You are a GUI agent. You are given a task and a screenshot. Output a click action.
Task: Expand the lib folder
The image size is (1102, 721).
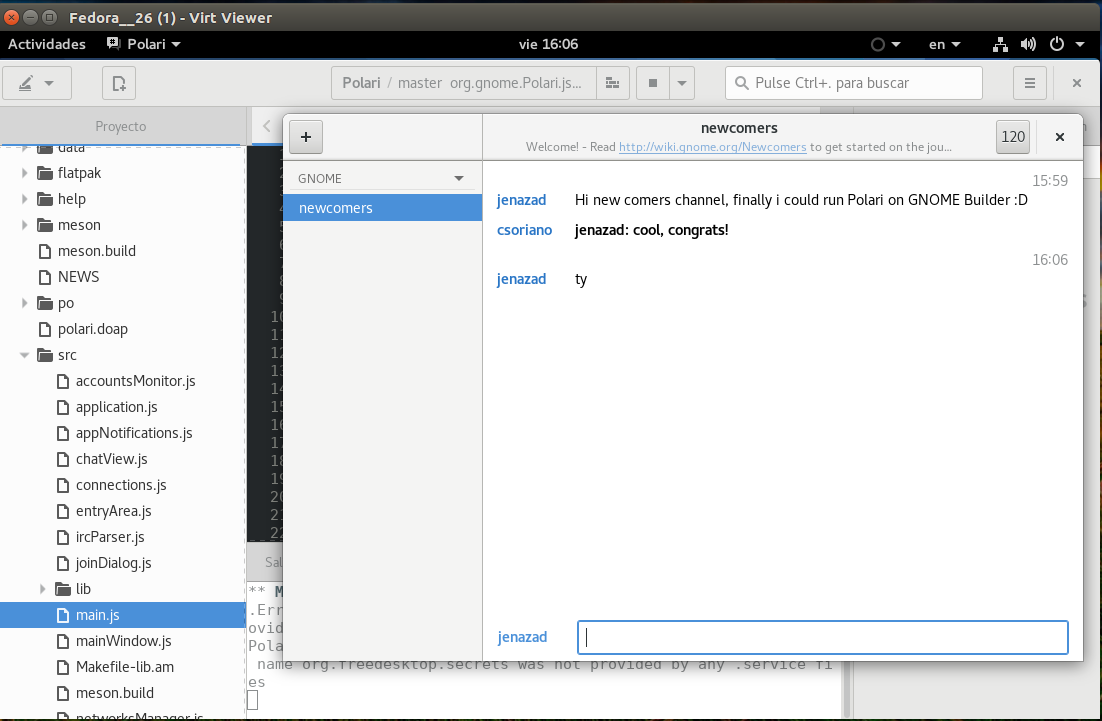(x=43, y=589)
